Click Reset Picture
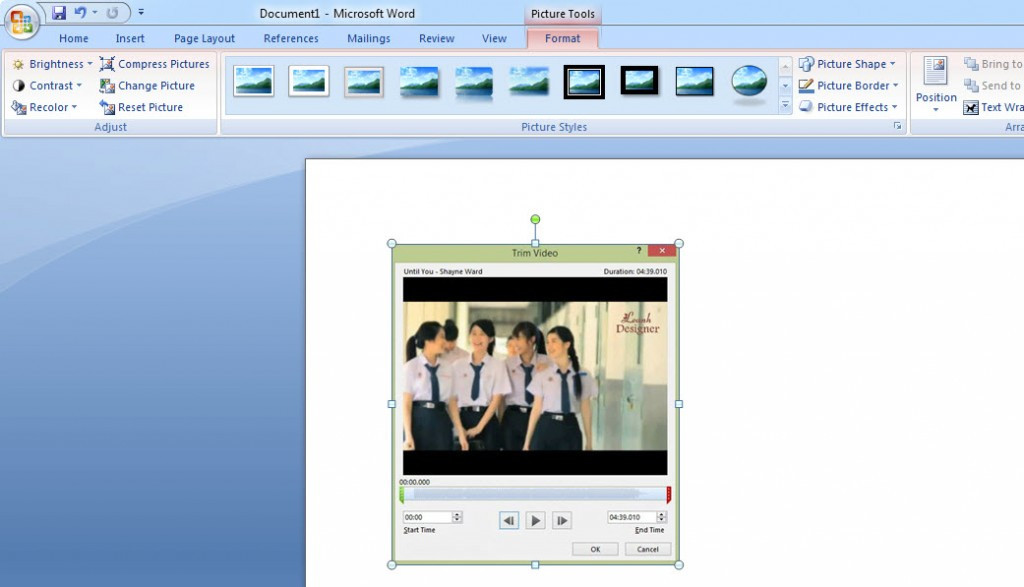This screenshot has height=587, width=1024. pos(141,107)
